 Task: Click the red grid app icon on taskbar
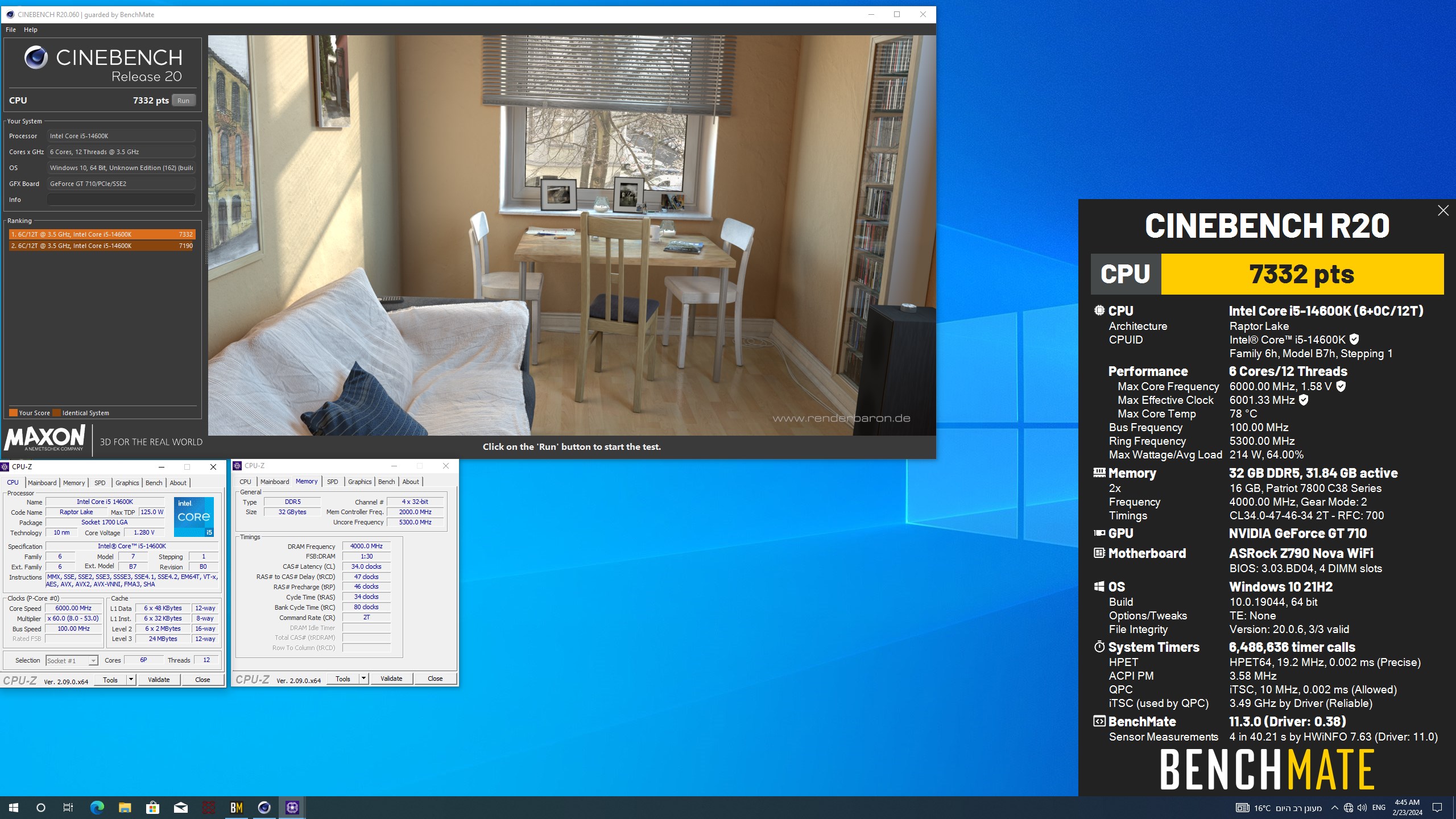coord(208,807)
